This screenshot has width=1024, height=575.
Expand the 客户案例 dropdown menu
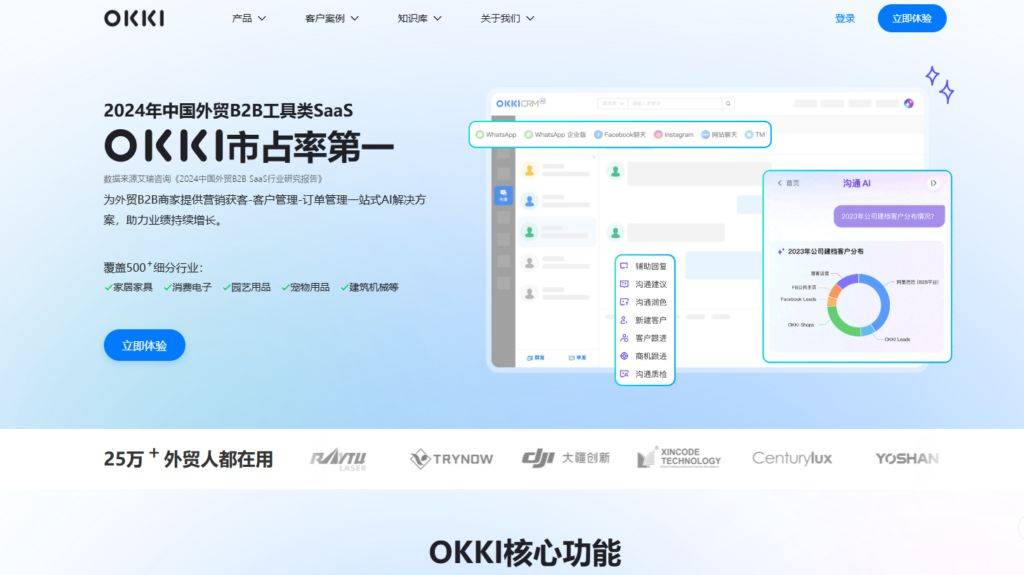(x=332, y=18)
